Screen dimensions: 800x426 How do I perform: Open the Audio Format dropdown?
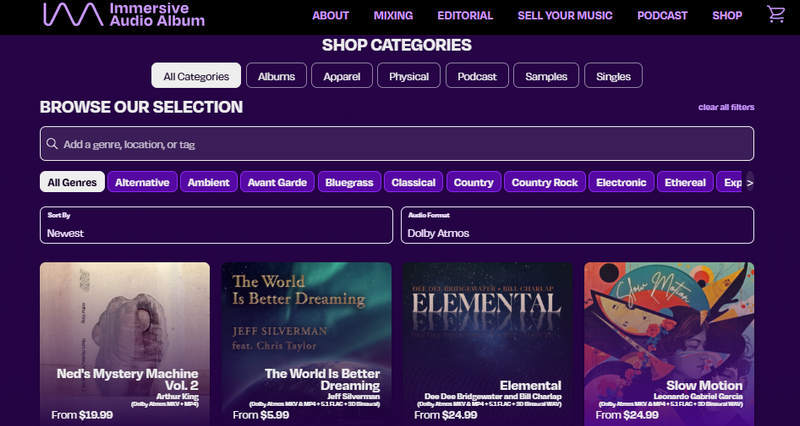tap(577, 225)
